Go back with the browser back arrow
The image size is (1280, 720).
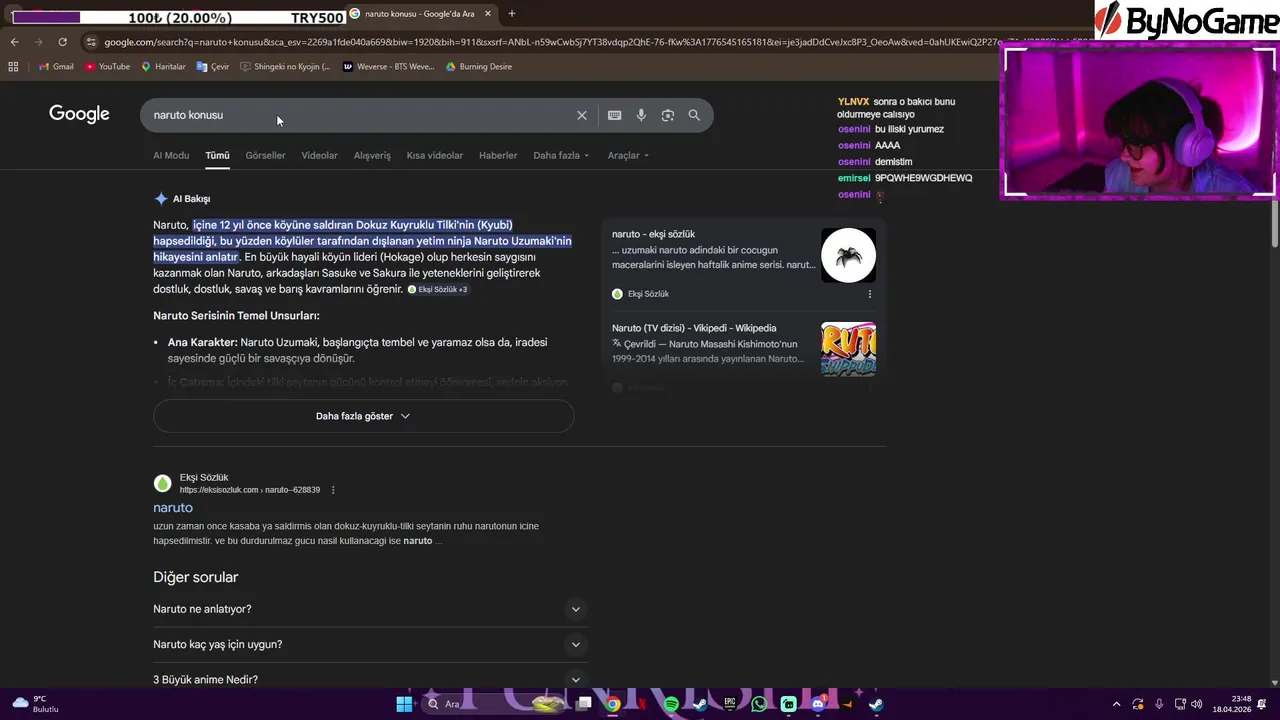tap(14, 42)
